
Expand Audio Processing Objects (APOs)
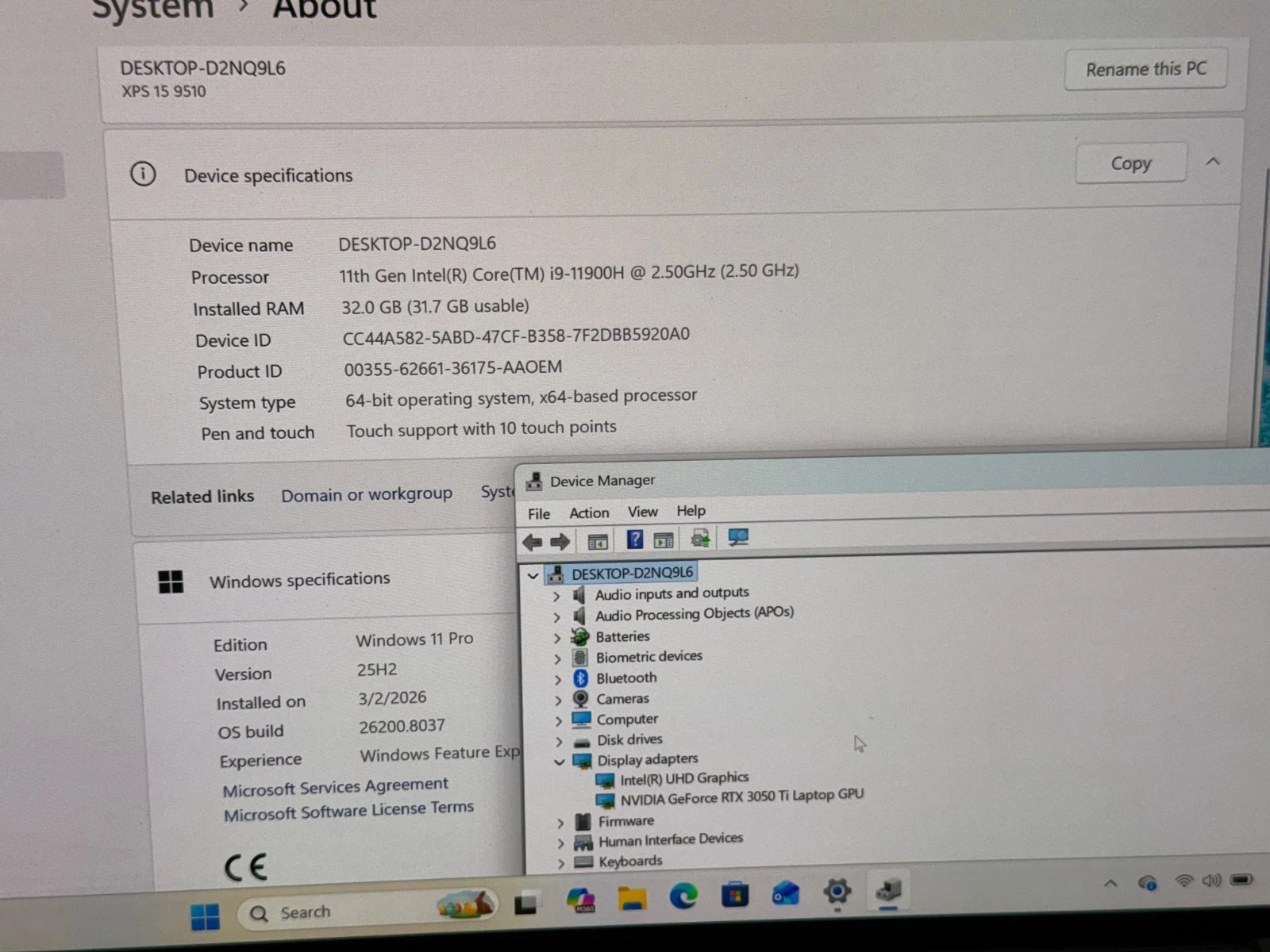pyautogui.click(x=556, y=616)
